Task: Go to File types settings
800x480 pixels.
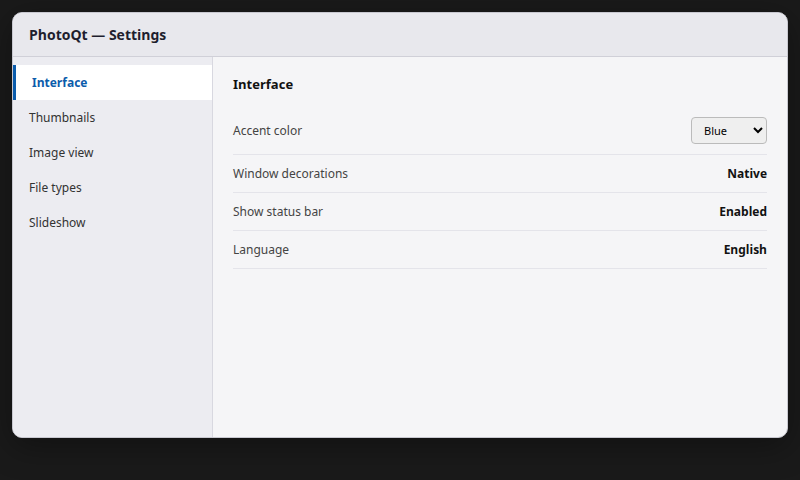Action: click(x=112, y=188)
